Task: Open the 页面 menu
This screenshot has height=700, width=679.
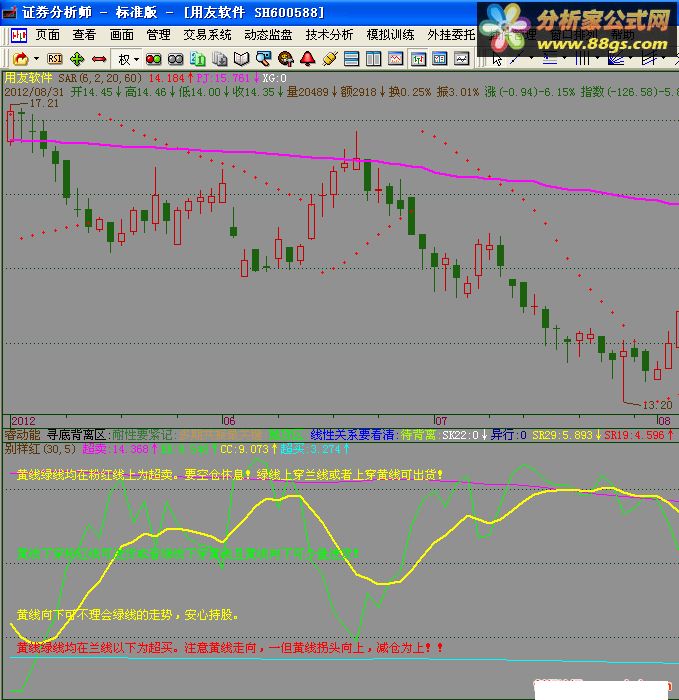Action: (x=47, y=35)
